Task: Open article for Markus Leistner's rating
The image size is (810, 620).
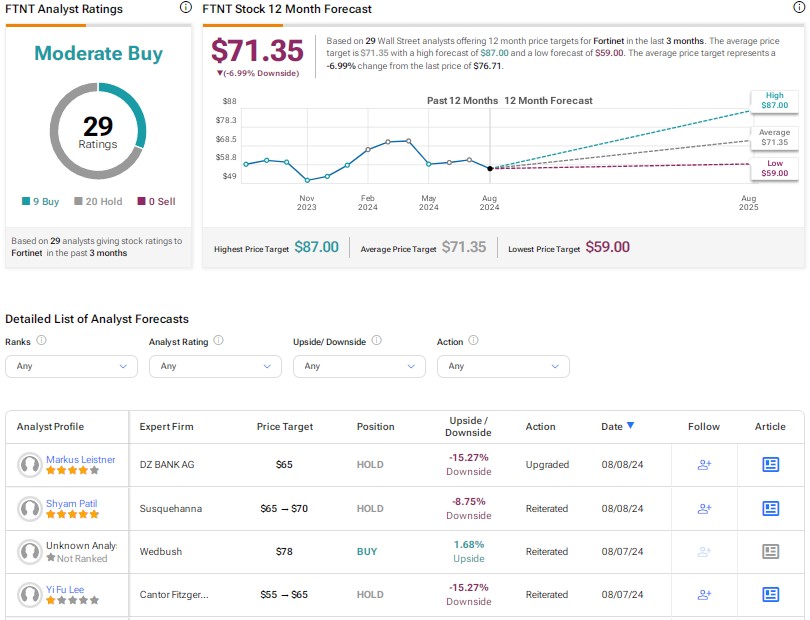Action: coord(770,464)
